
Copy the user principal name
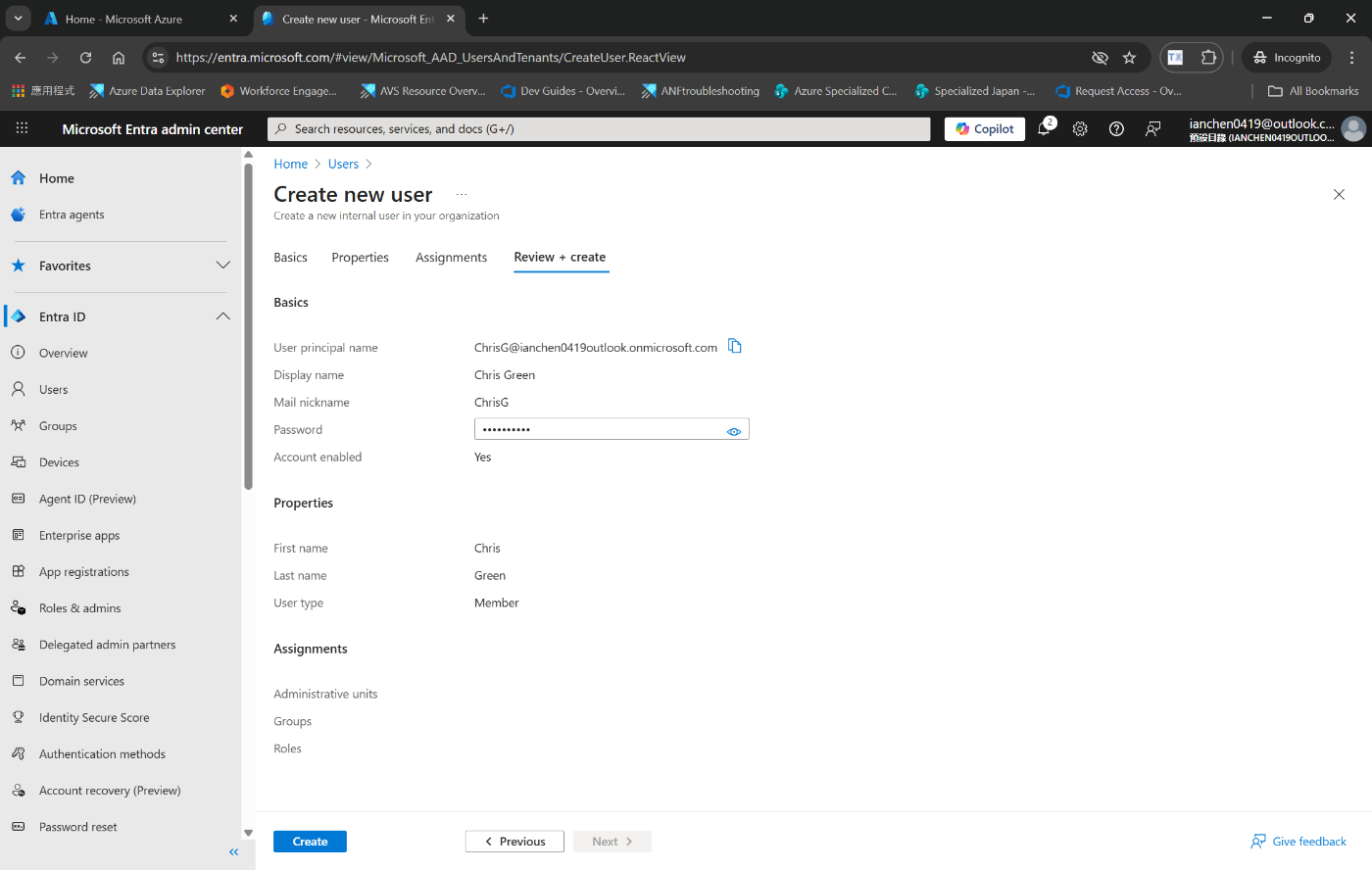coord(735,346)
